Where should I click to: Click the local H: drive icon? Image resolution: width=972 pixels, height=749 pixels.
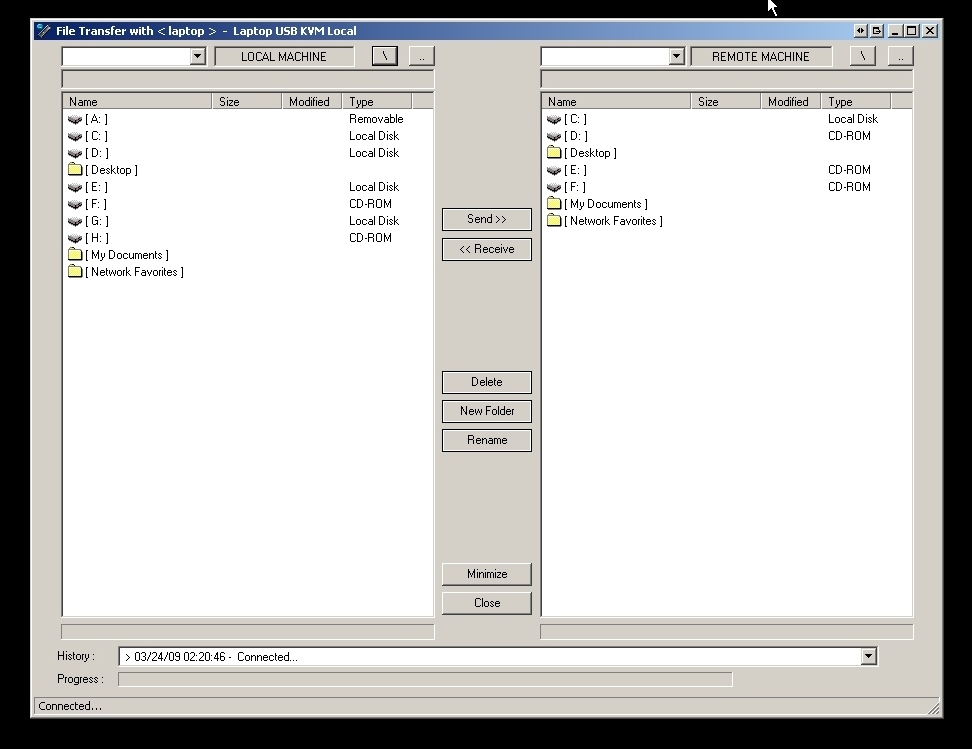point(75,238)
